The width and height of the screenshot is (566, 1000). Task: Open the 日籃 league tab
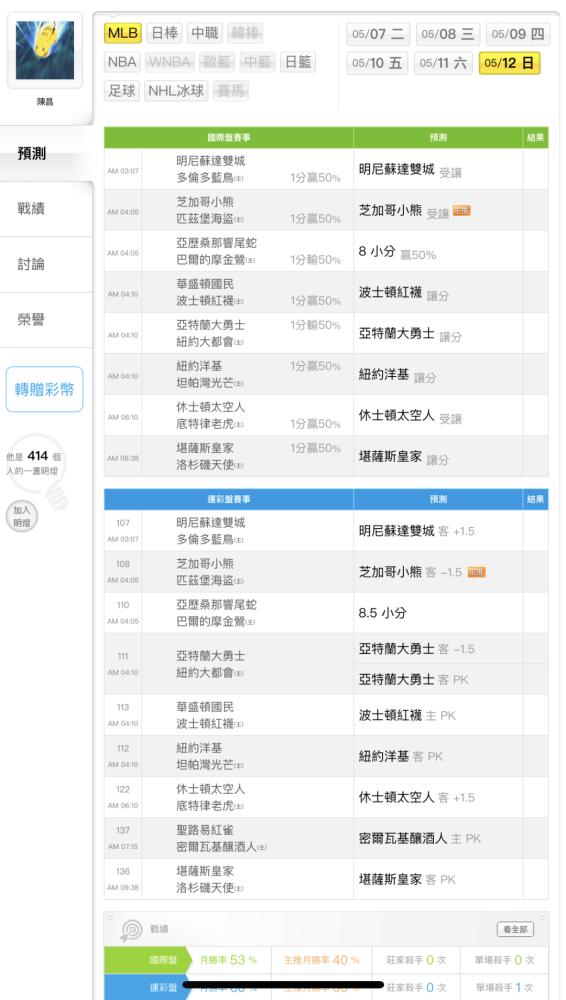point(297,62)
